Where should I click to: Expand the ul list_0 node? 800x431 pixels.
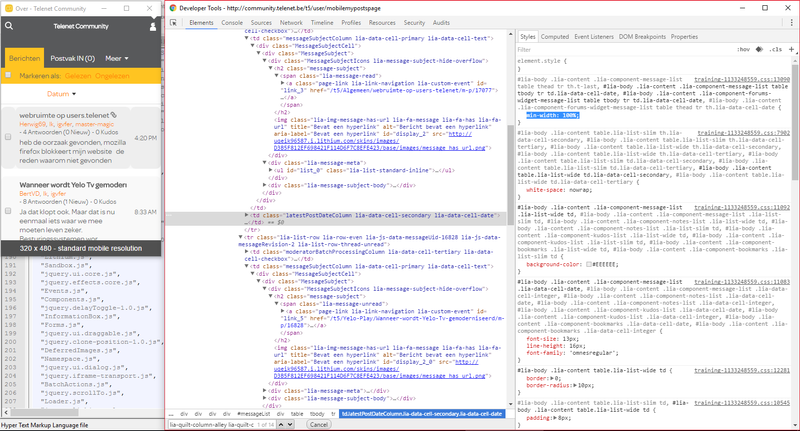[271, 170]
